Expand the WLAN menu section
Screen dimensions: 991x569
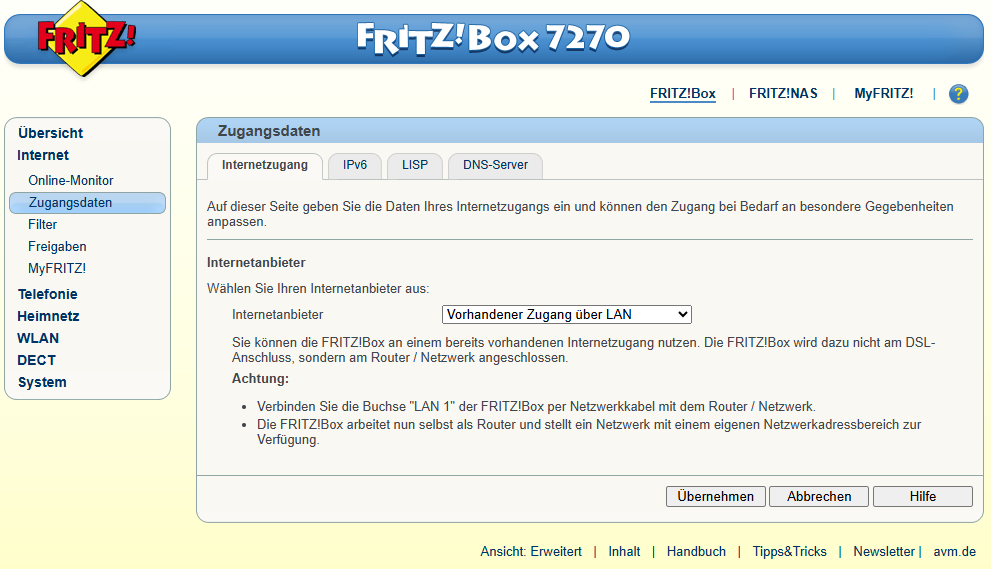[x=38, y=338]
